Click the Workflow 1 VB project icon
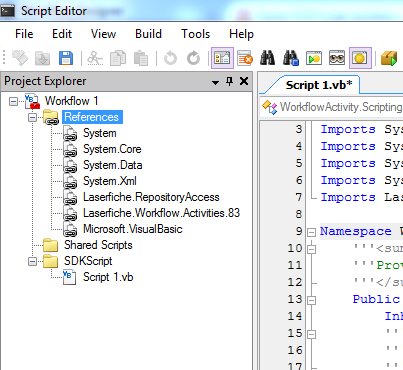This screenshot has height=370, width=403. [x=32, y=101]
